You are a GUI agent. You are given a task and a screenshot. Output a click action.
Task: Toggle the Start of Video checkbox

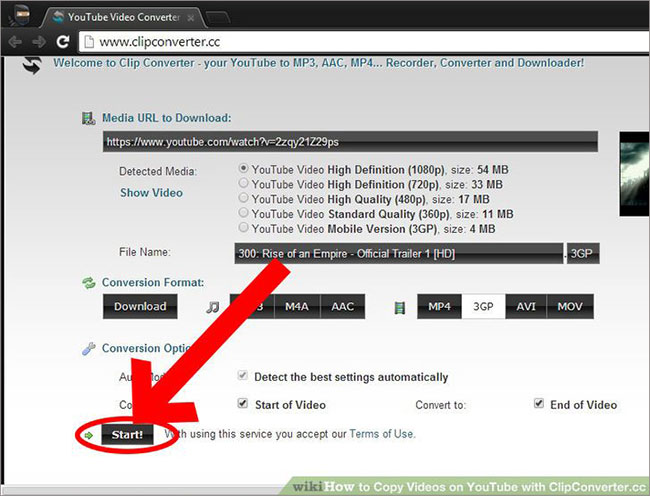[243, 403]
